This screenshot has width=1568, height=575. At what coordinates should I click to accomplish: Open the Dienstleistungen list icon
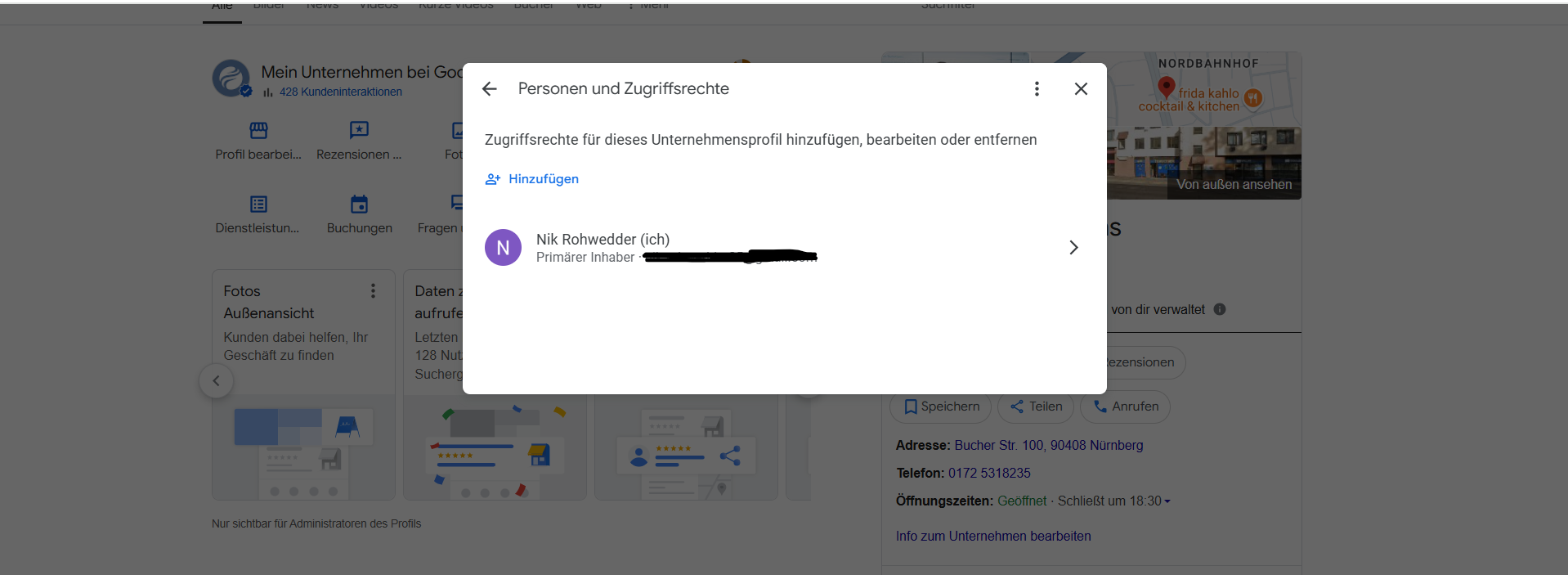[258, 204]
